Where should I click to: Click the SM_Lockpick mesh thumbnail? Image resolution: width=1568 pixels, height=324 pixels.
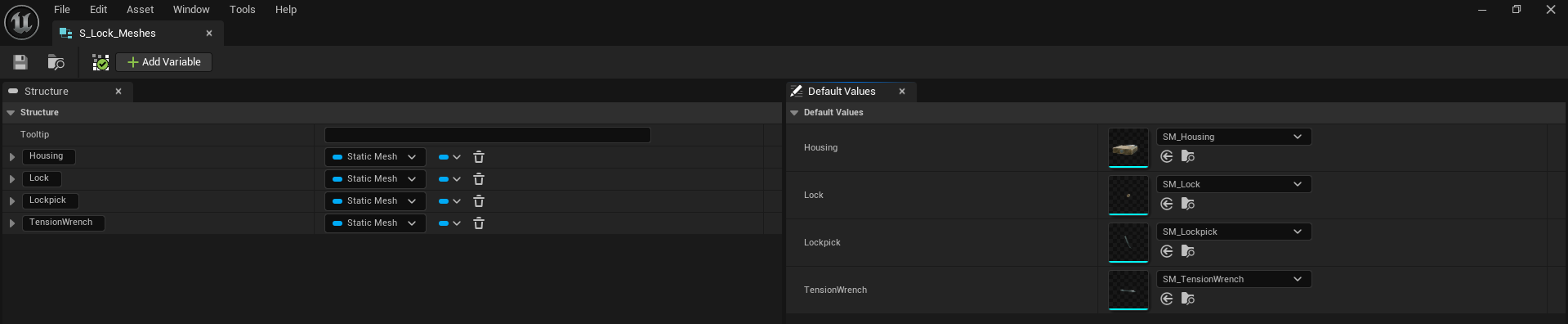pyautogui.click(x=1128, y=243)
